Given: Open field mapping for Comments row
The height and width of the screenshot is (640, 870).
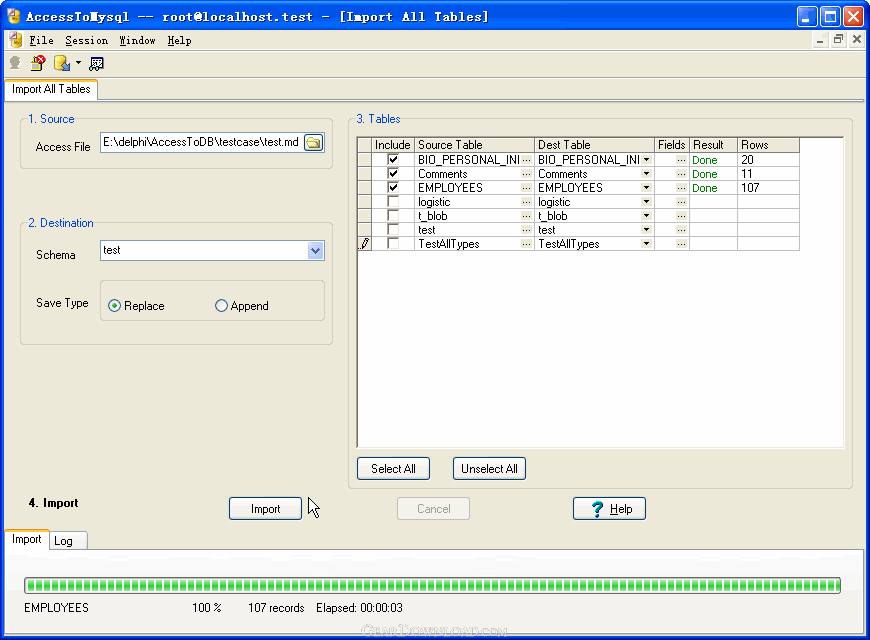Looking at the screenshot, I should (681, 174).
